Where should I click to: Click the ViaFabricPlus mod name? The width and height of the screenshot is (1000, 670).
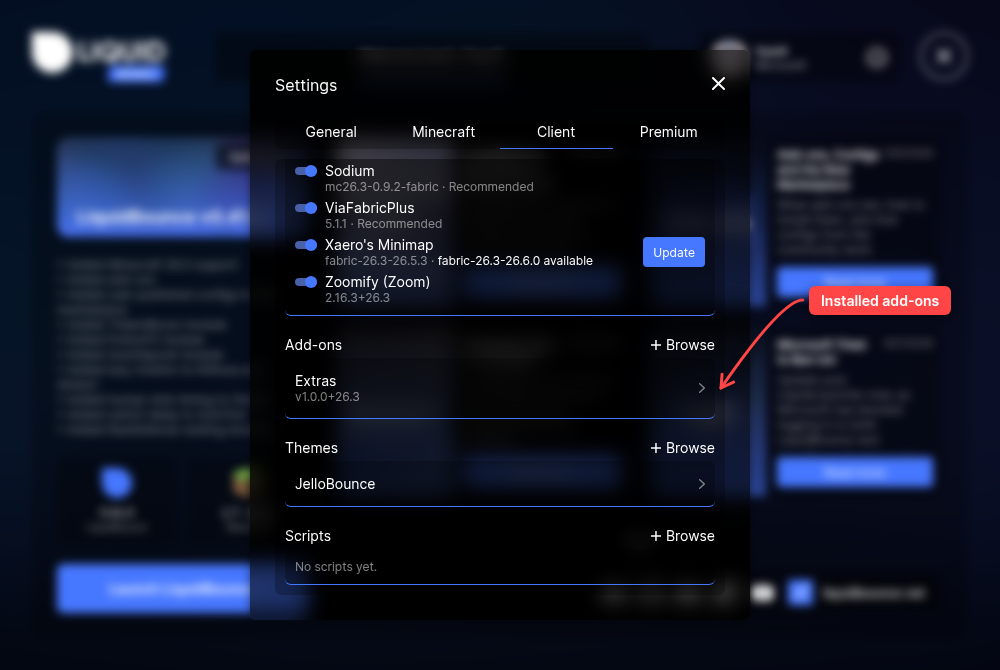[369, 208]
